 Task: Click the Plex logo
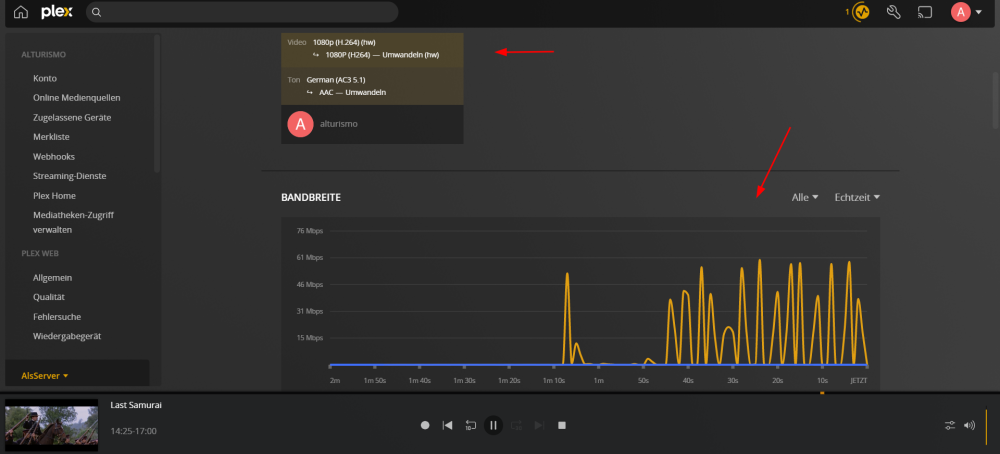[x=57, y=12]
